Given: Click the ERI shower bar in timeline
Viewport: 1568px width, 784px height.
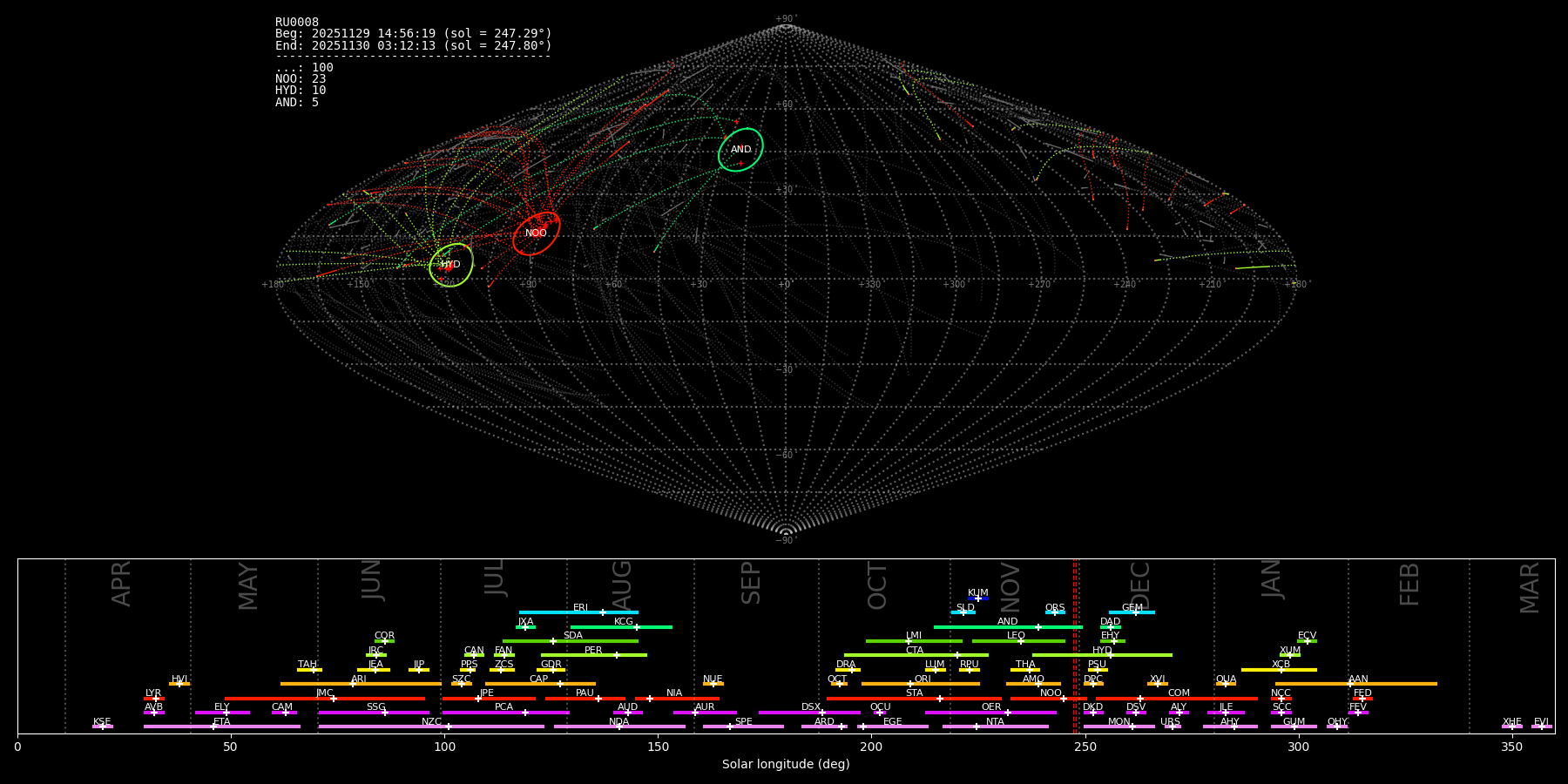Looking at the screenshot, I should point(578,612).
